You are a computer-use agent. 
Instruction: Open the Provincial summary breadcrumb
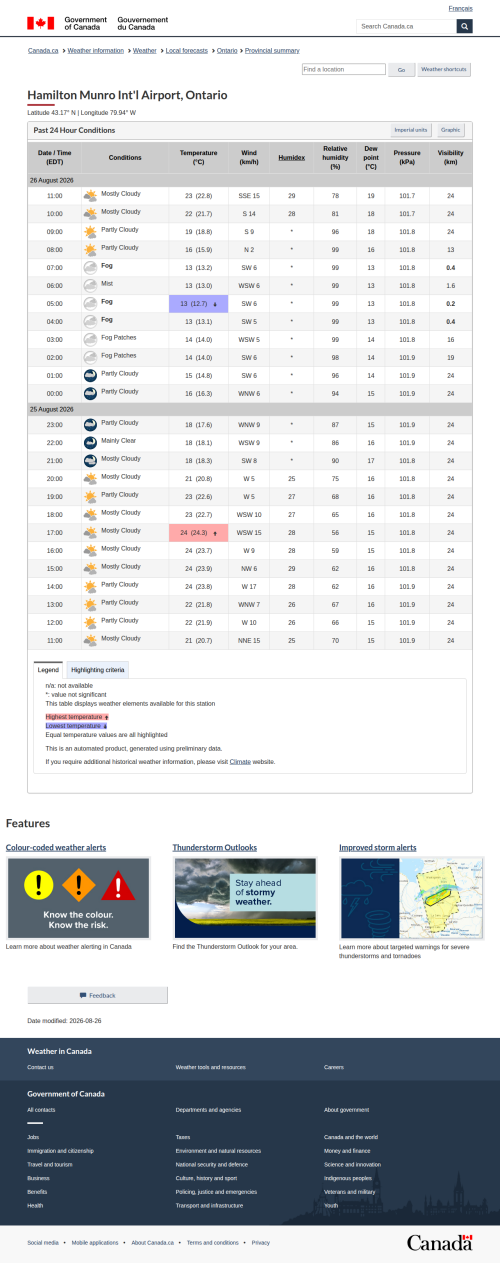click(272, 50)
